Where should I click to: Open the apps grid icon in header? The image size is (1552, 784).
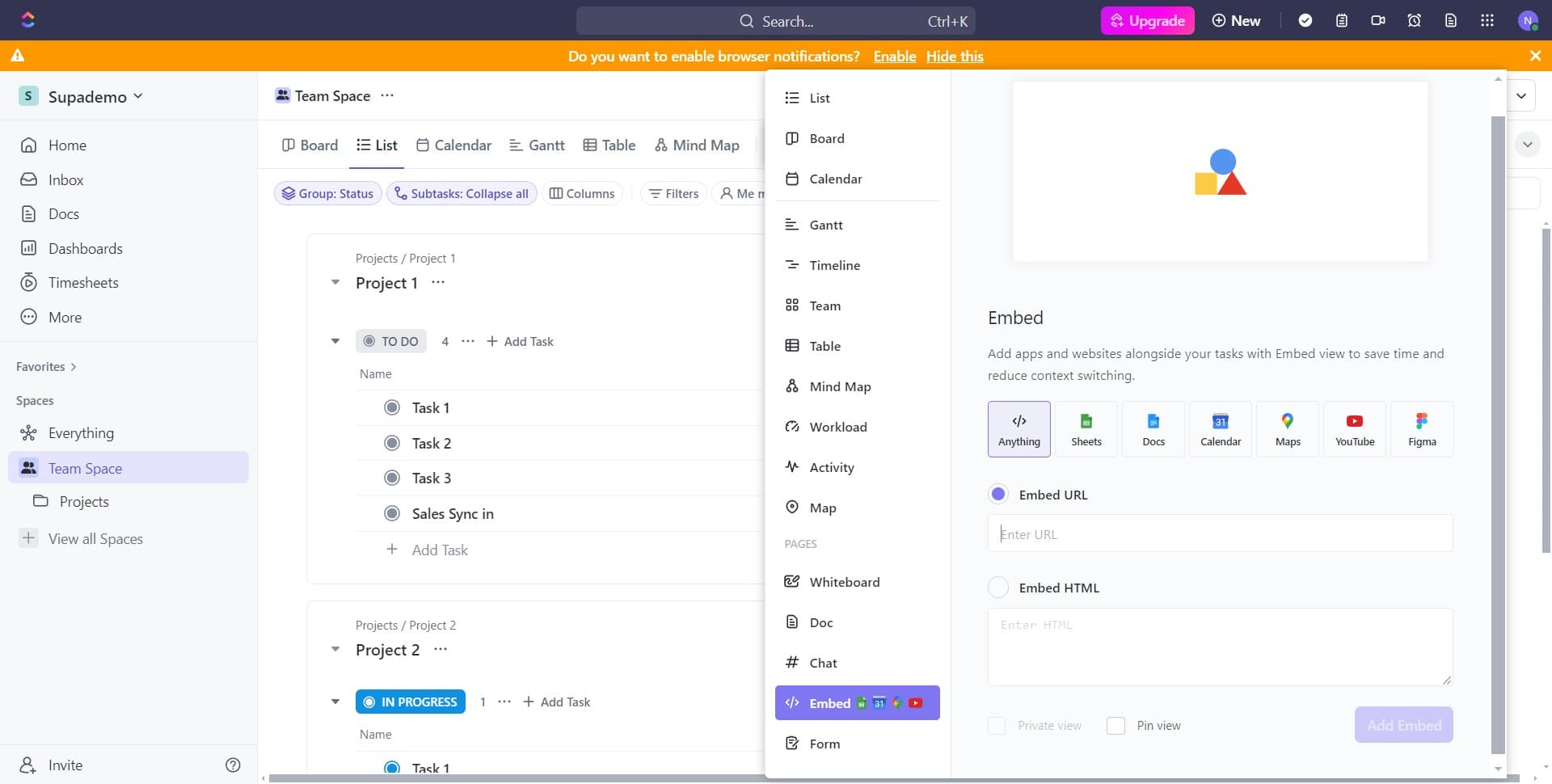click(1487, 21)
